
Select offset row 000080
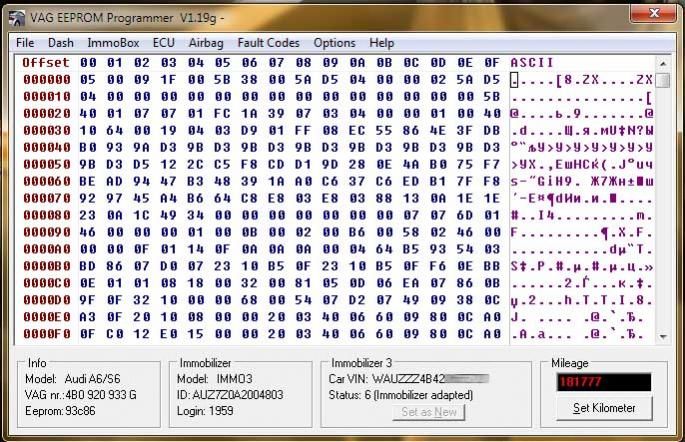[47, 215]
